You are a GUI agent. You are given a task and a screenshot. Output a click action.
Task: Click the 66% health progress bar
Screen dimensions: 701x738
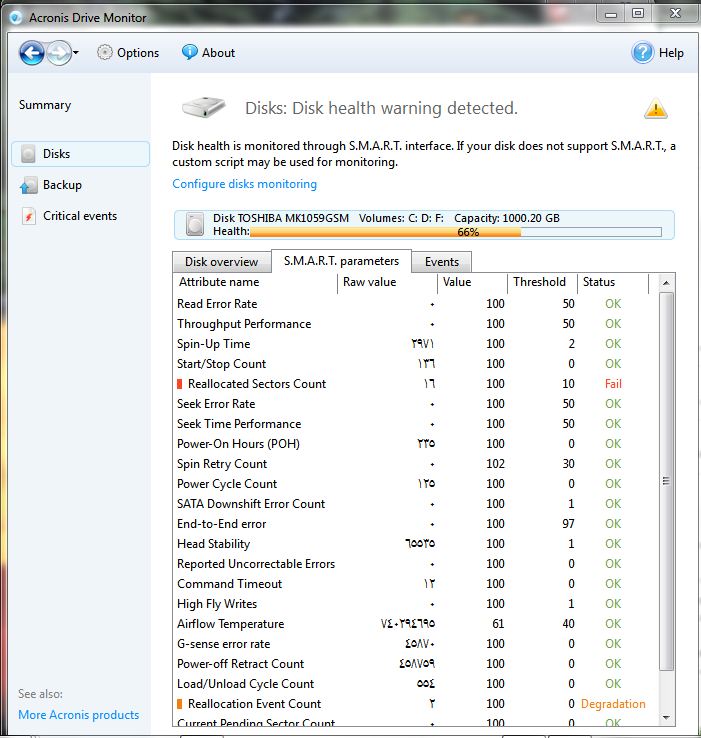click(x=456, y=232)
